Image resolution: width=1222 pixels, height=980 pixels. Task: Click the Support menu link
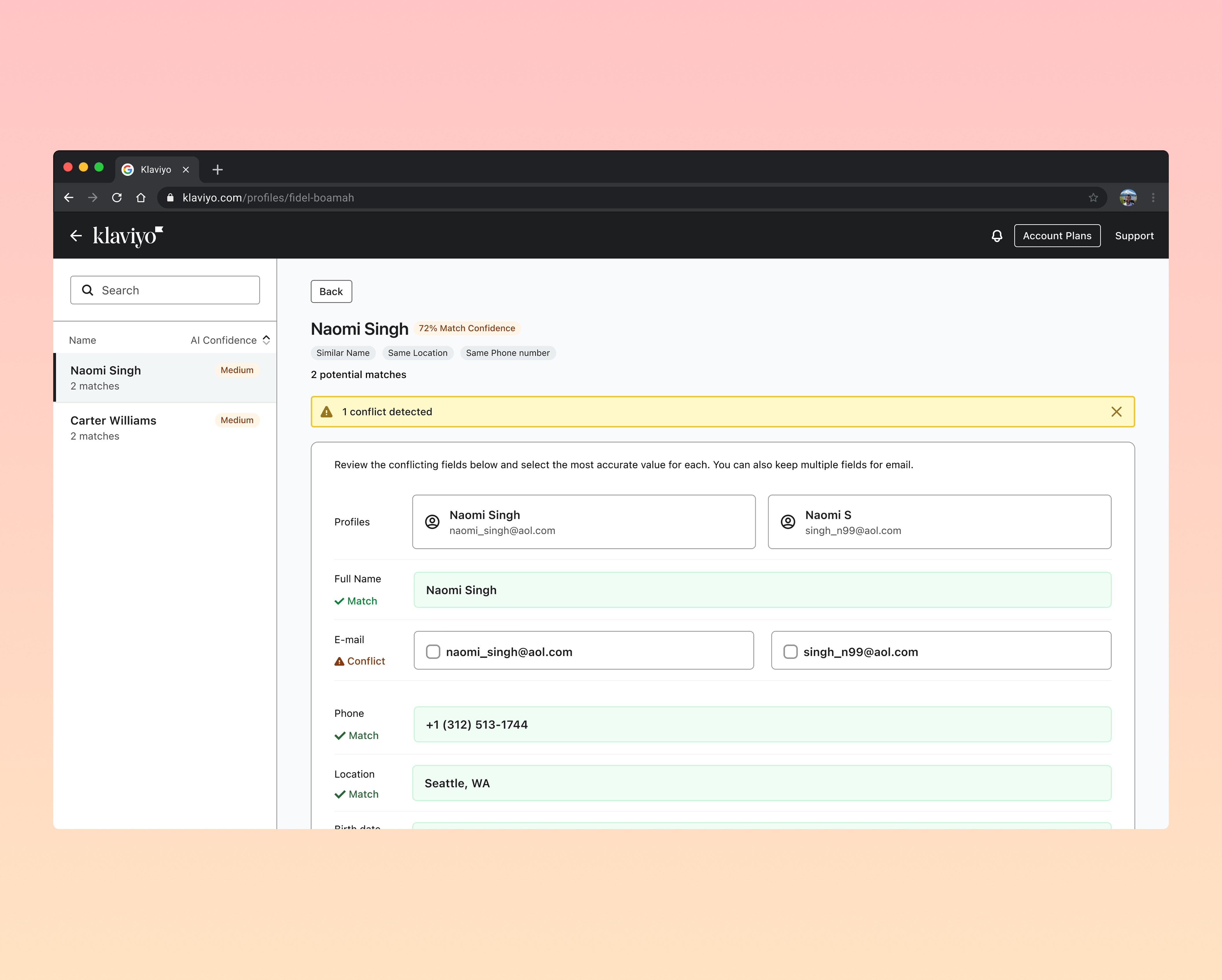[x=1134, y=236]
